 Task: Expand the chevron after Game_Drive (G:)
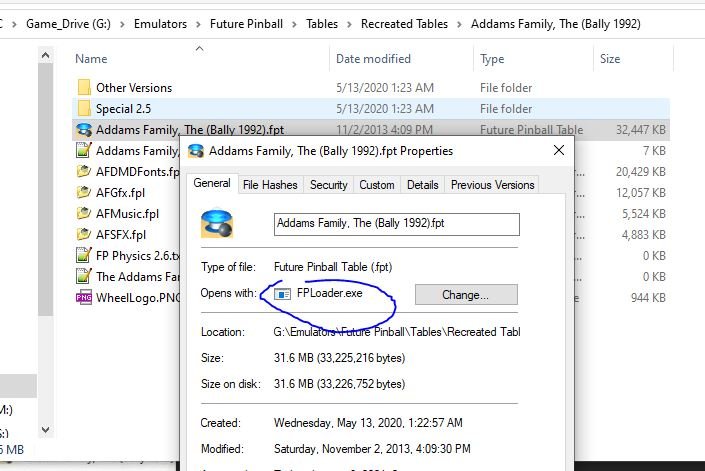[122, 24]
